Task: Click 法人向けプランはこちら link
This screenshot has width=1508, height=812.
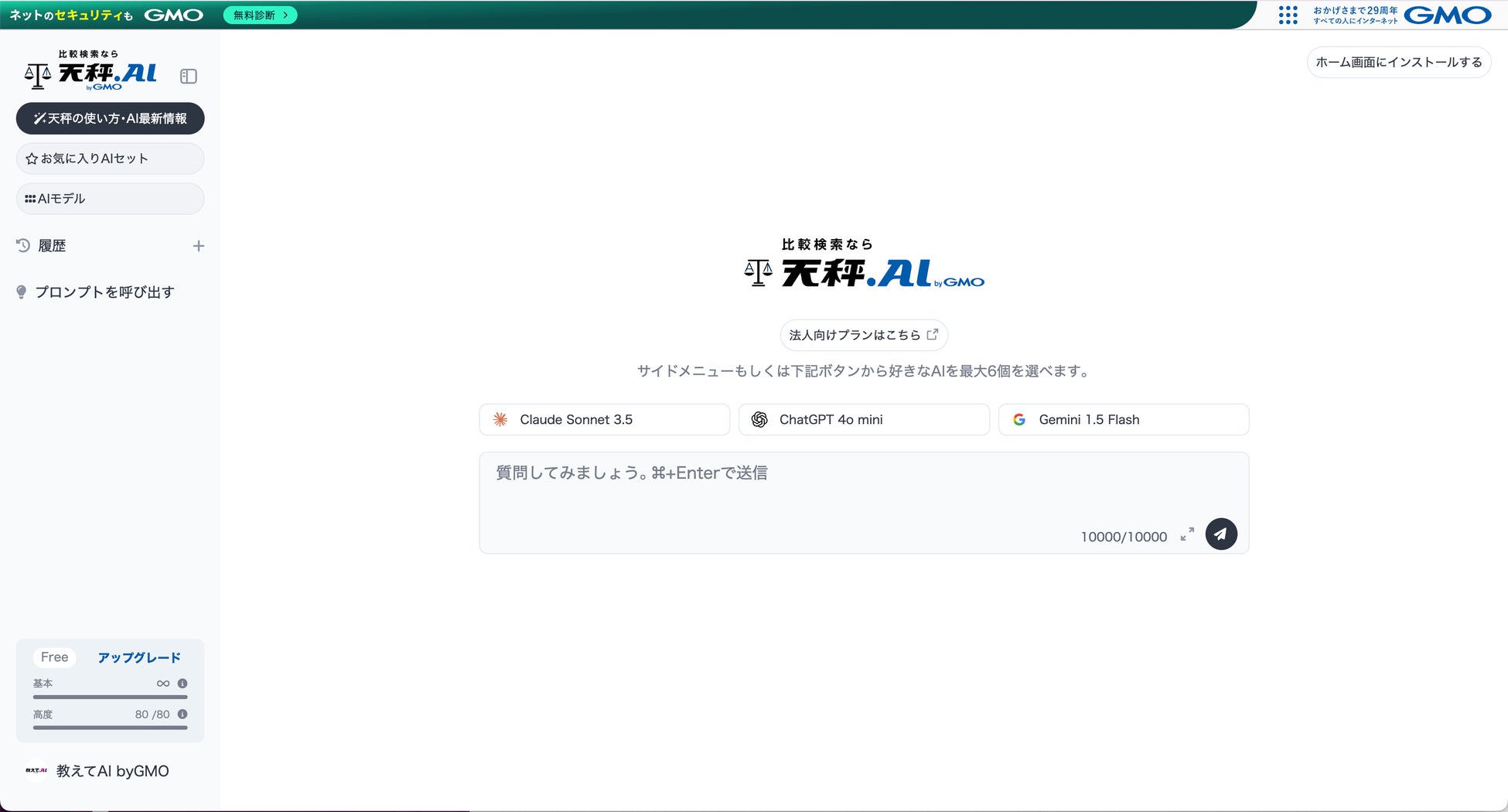Action: [x=864, y=335]
